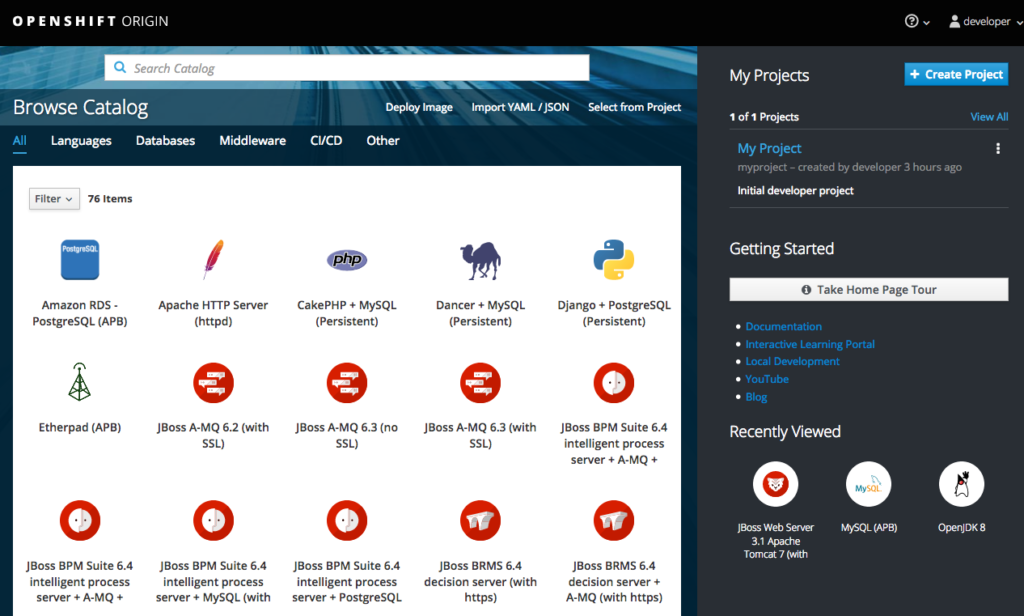Open recently viewed MySQL (APB) icon
Screen dimensions: 1024x616
868,485
